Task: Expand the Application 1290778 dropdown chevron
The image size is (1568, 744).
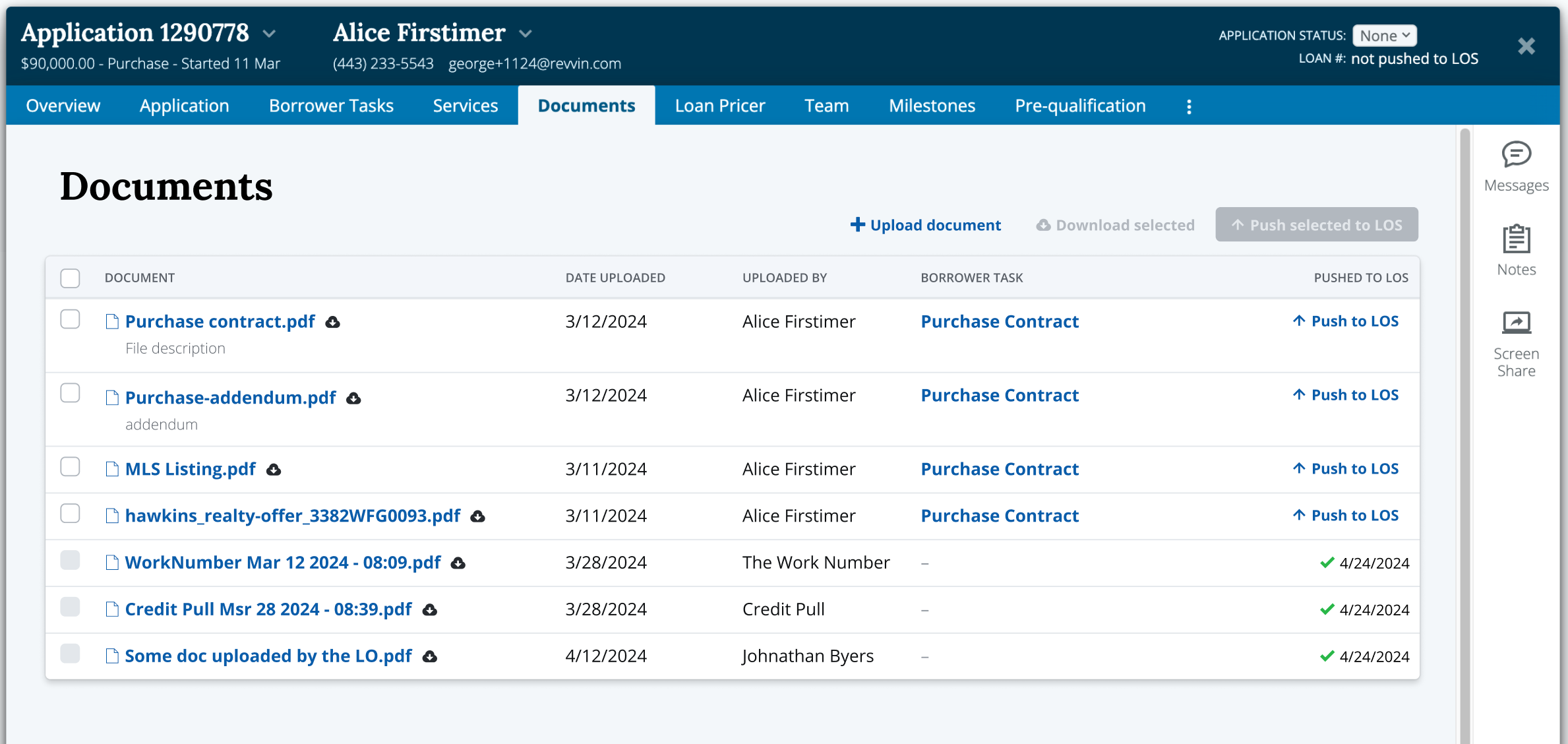Action: (269, 34)
